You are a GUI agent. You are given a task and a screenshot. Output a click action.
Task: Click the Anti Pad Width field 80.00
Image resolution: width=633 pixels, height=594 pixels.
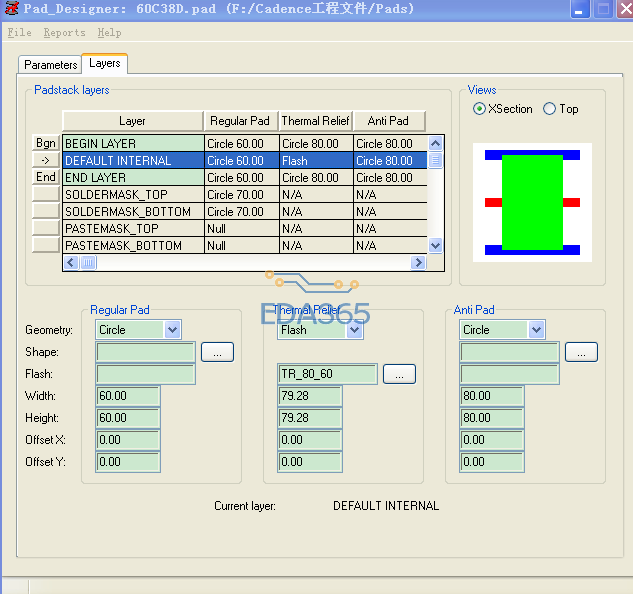pos(492,396)
